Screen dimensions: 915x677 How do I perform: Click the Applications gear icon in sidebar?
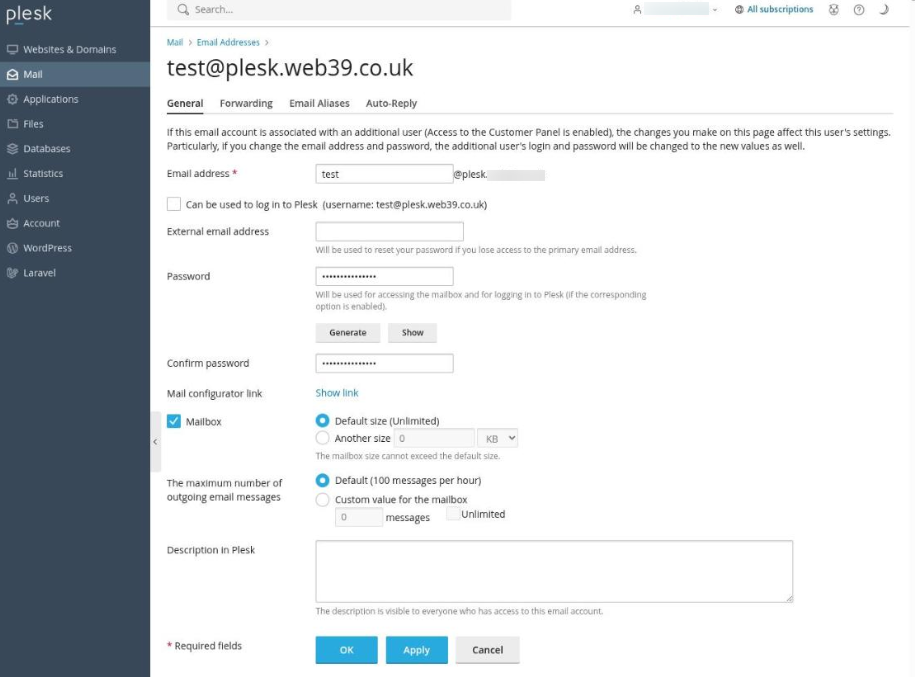(x=12, y=99)
